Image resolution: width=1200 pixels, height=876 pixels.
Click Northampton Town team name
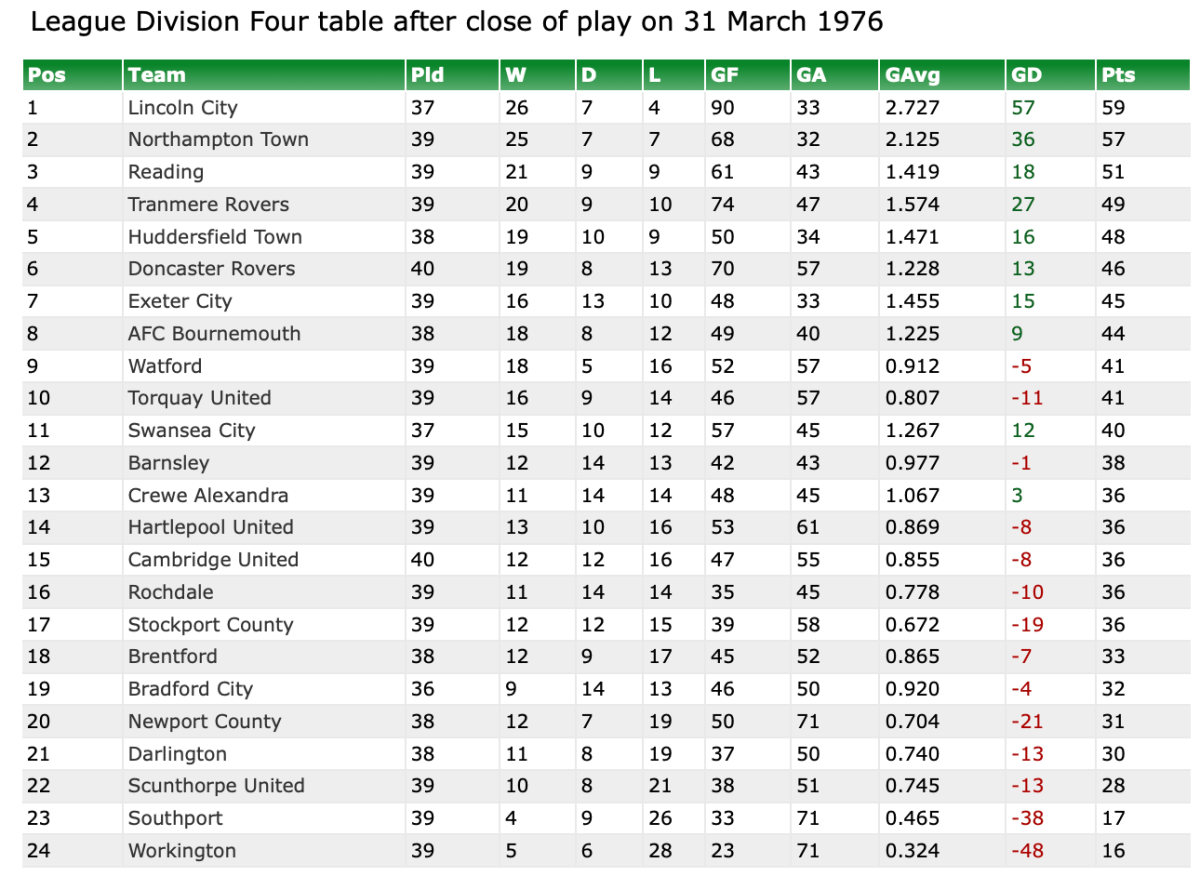(218, 140)
